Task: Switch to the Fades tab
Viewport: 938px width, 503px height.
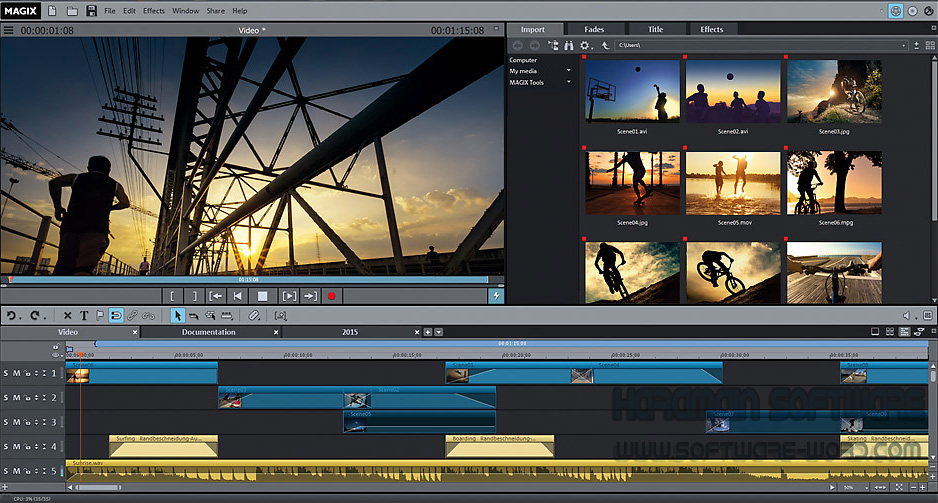Action: pos(594,29)
